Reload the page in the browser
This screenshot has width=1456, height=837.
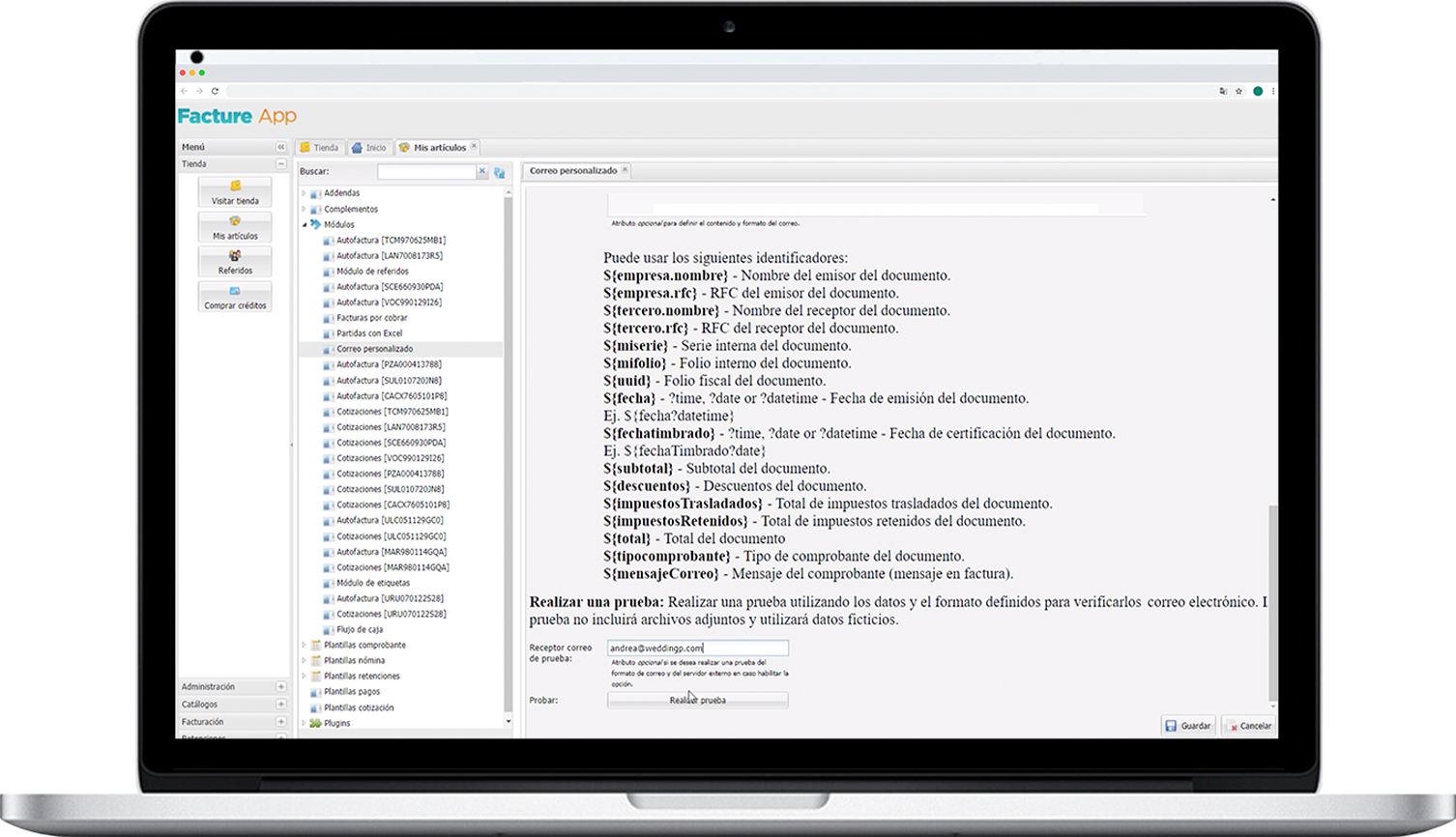tap(215, 91)
